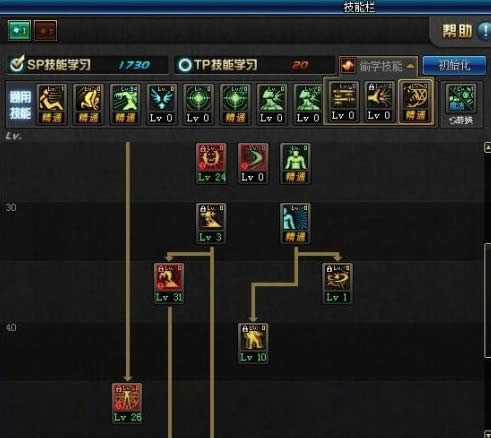Switch to the green skill page I tab
The image size is (491, 438).
tap(19, 30)
